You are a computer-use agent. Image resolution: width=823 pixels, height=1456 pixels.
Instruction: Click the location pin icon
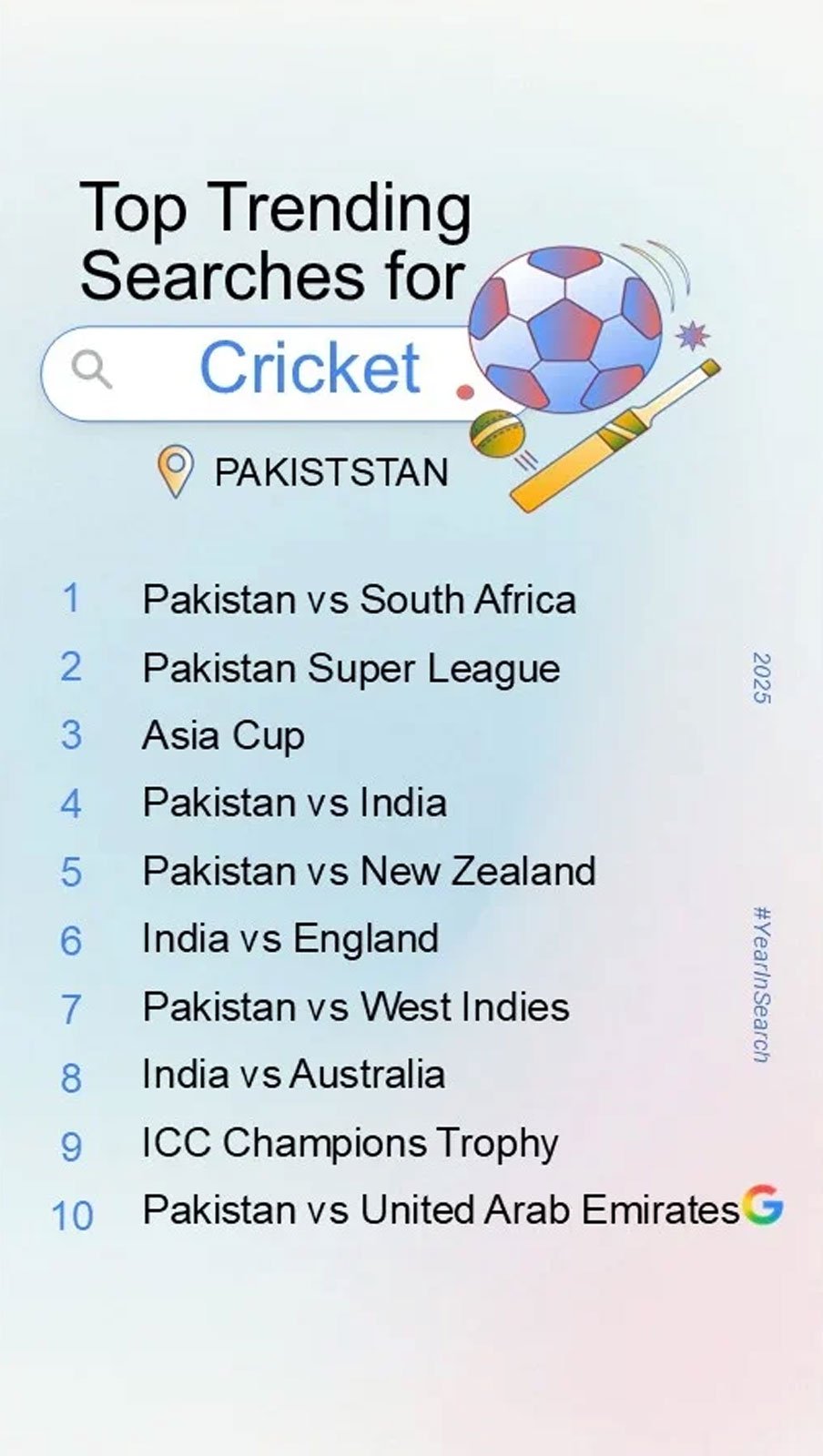click(x=175, y=470)
